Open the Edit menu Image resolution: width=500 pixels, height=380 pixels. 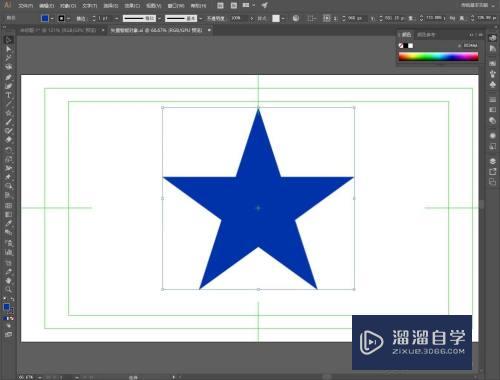tap(46, 6)
